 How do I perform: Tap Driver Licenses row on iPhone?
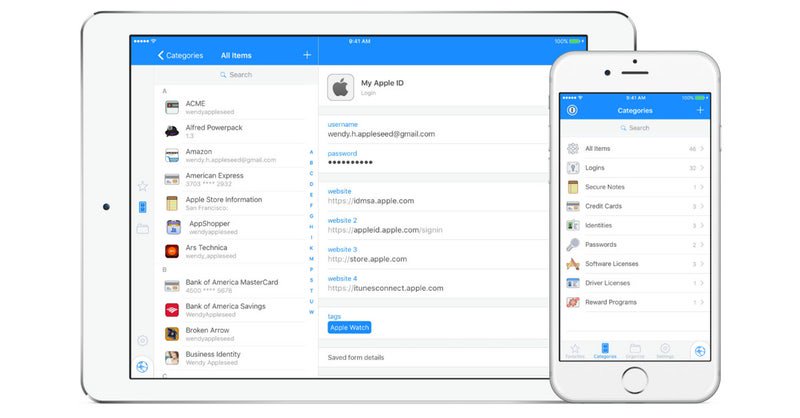tap(635, 283)
